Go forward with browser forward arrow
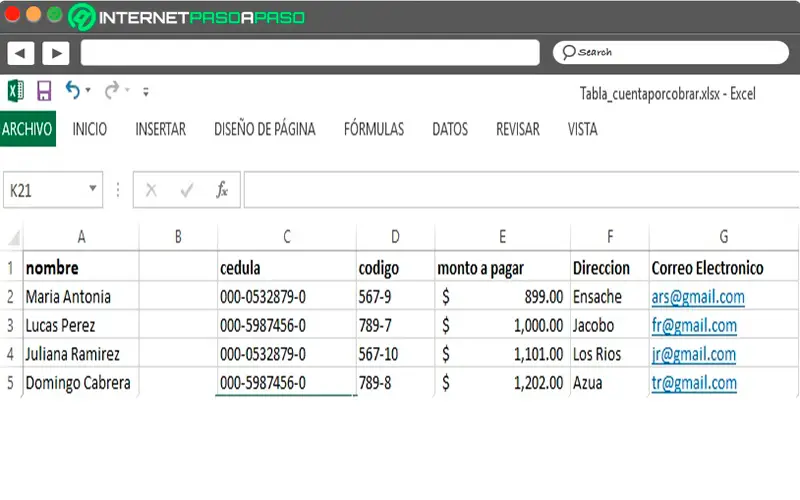800x500 pixels. [56, 53]
